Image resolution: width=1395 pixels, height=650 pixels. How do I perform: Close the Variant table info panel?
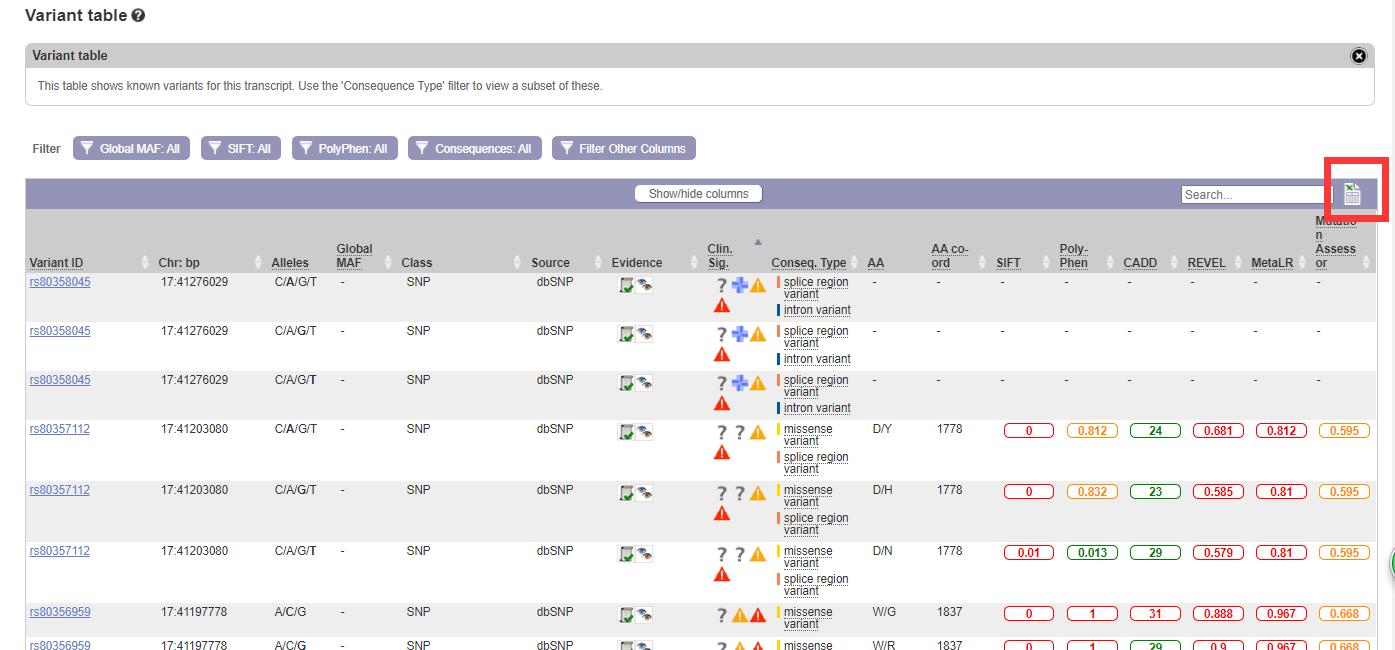(x=1358, y=56)
